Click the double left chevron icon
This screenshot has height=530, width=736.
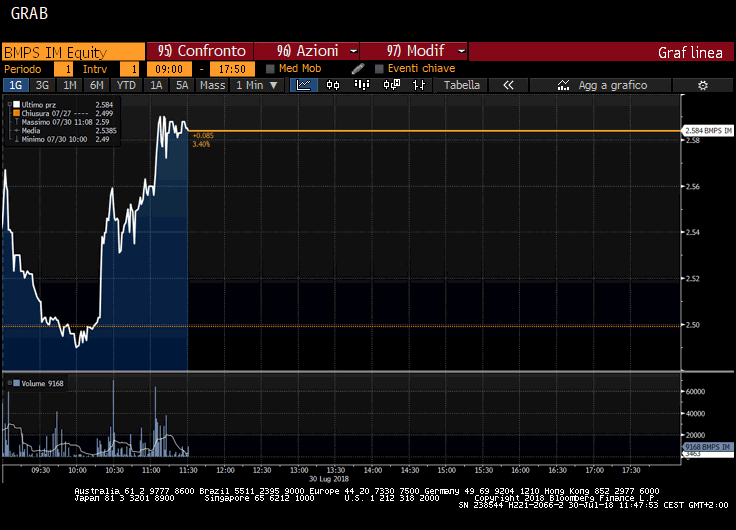click(508, 86)
